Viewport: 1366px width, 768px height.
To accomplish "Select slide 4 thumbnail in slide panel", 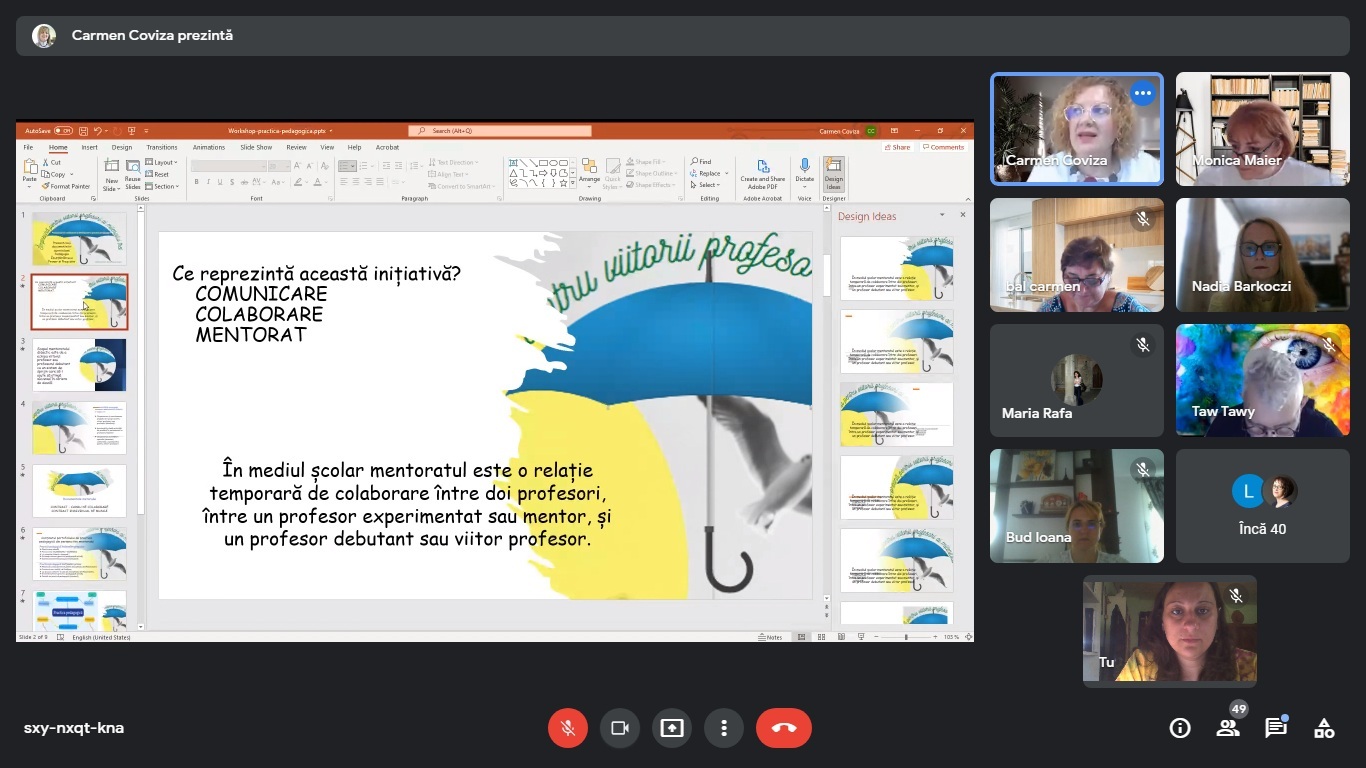I will tap(79, 428).
